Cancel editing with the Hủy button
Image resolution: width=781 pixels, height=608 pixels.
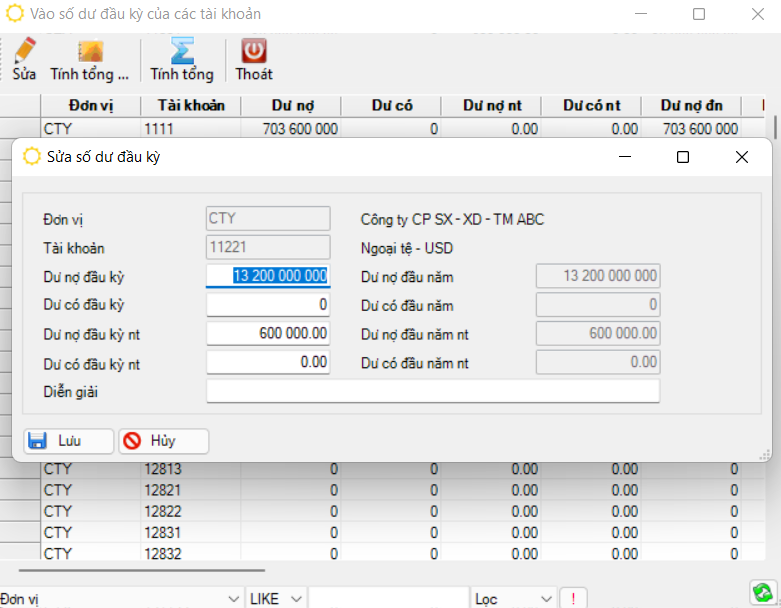point(163,441)
